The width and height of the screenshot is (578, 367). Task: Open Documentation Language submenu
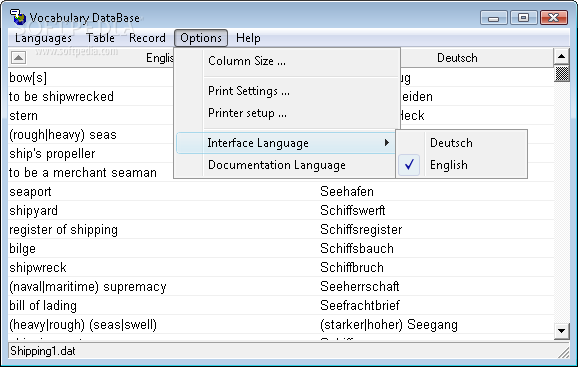click(x=276, y=165)
